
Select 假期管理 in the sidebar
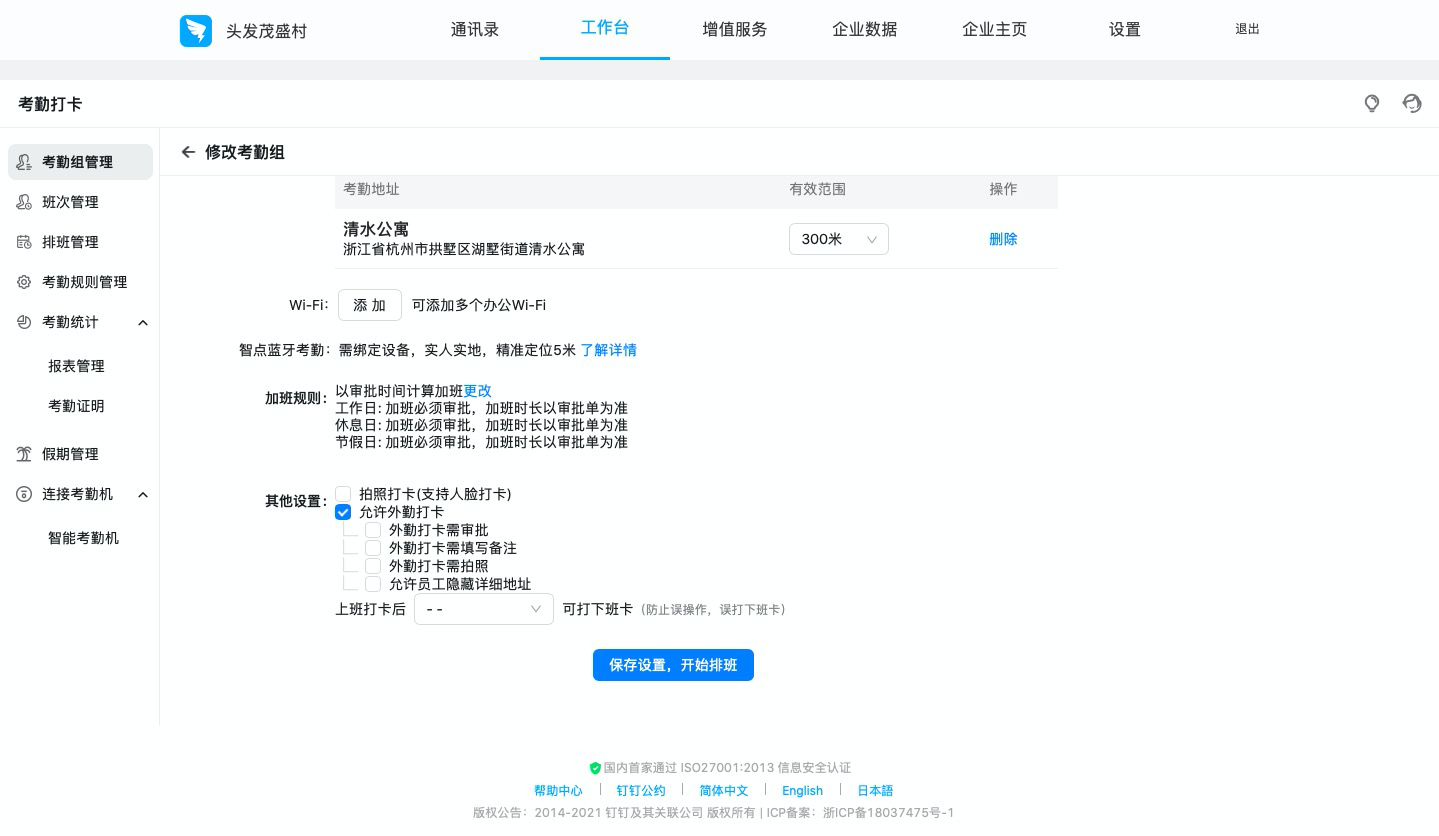click(70, 454)
